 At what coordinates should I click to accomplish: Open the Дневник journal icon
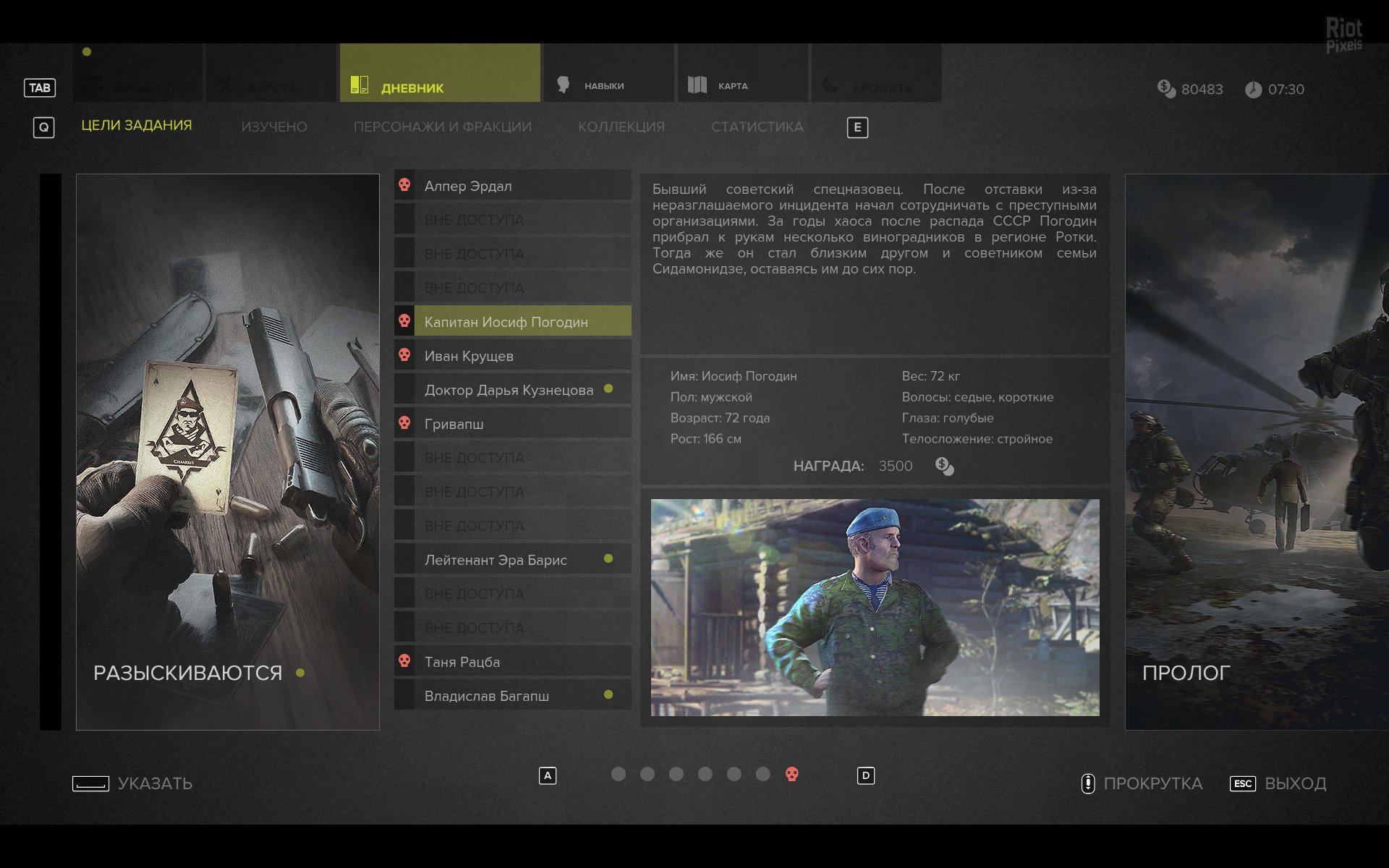pos(358,84)
